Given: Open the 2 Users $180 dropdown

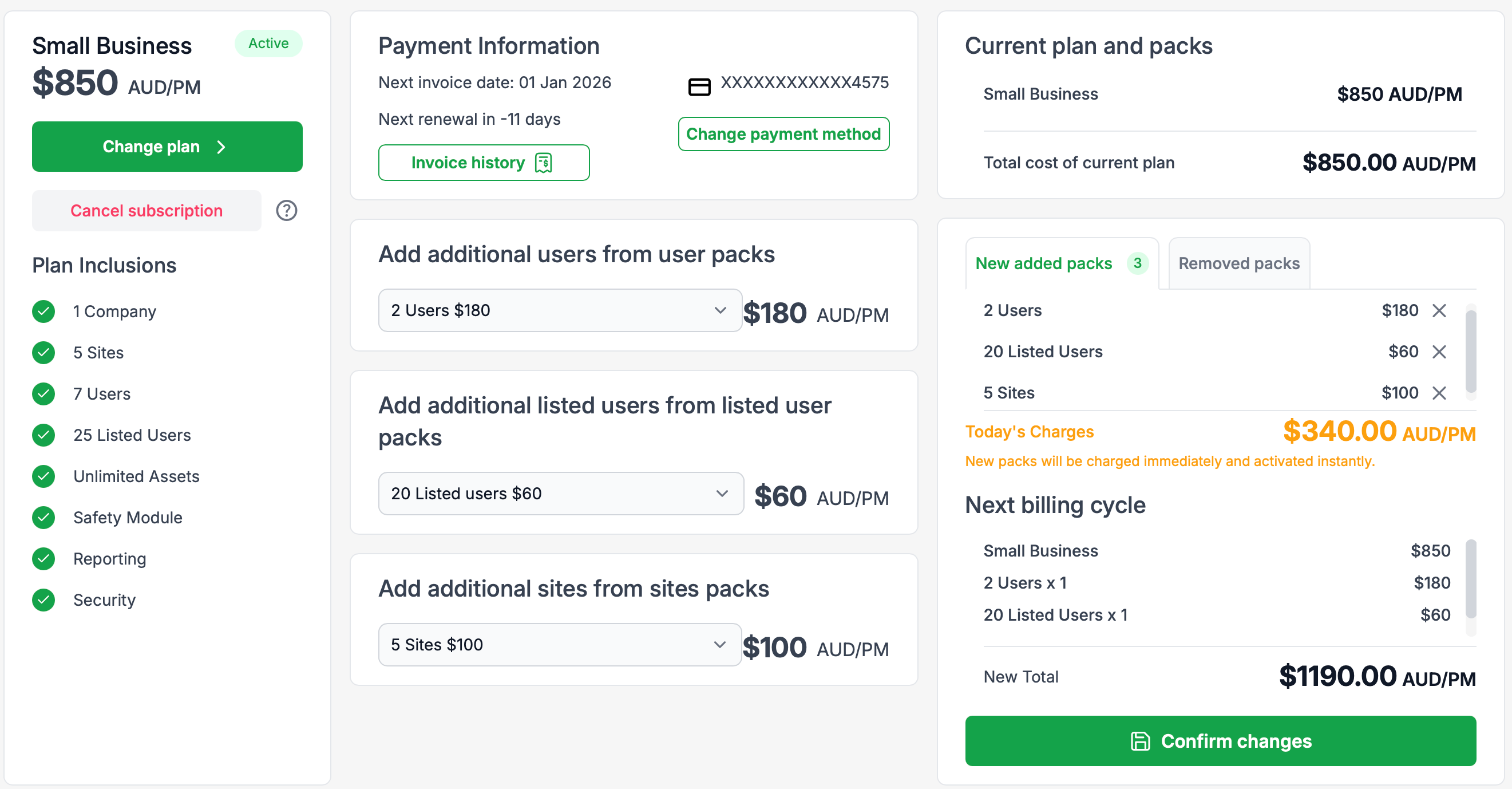Looking at the screenshot, I should pos(560,310).
